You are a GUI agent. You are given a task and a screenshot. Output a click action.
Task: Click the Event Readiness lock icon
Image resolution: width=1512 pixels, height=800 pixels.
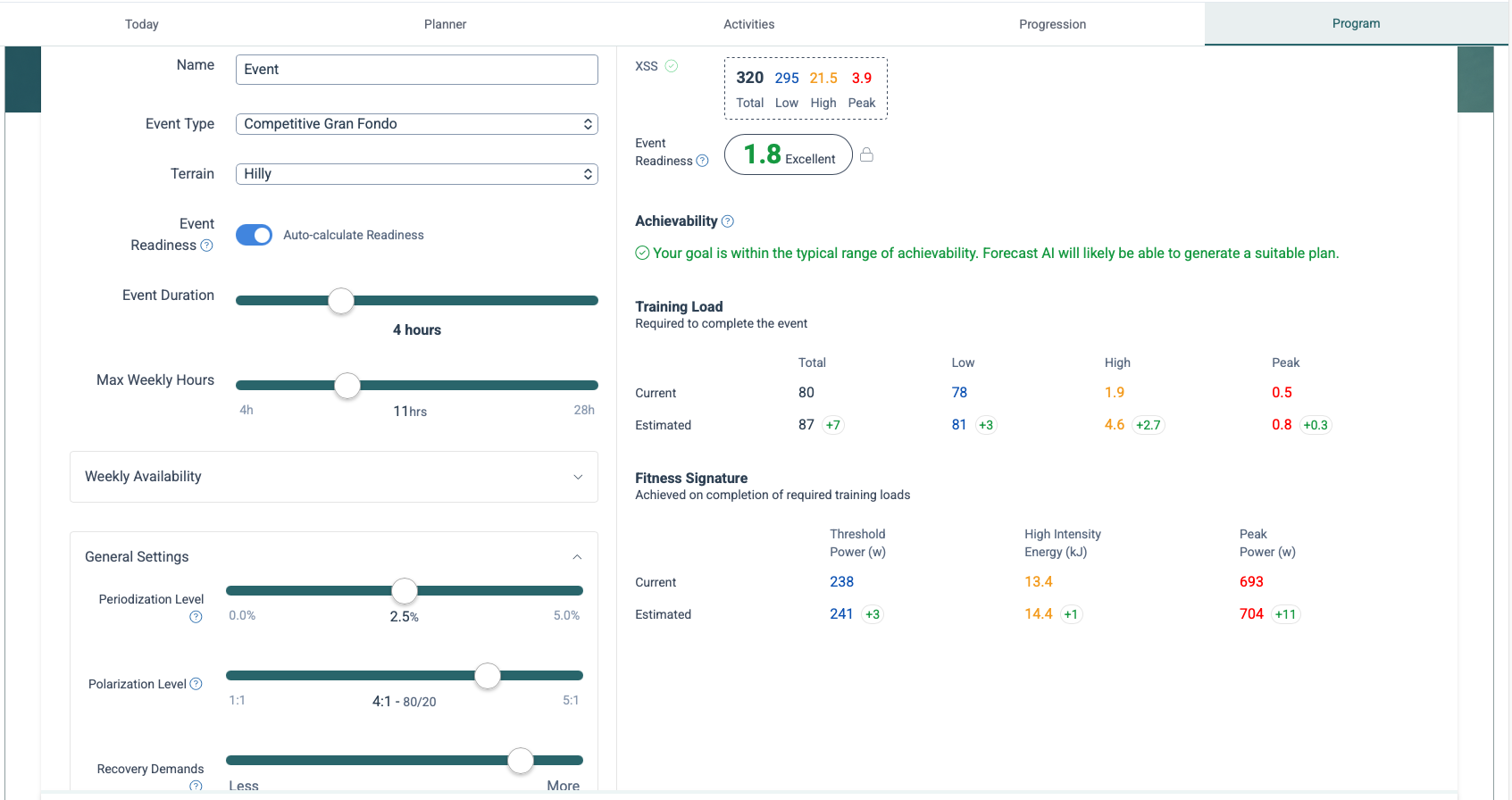[x=866, y=155]
